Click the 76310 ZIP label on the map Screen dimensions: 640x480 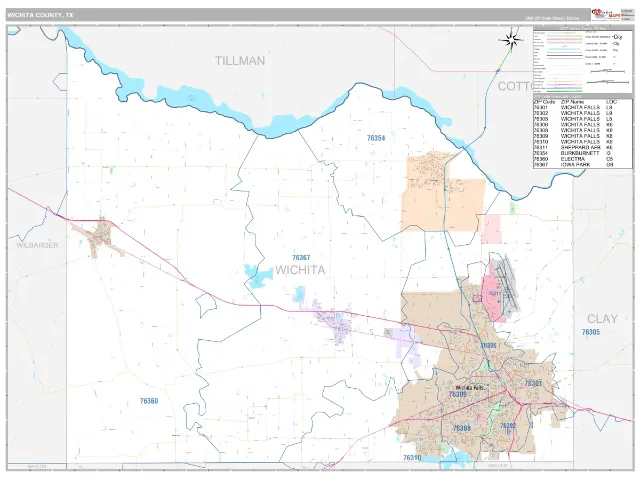[x=412, y=458]
